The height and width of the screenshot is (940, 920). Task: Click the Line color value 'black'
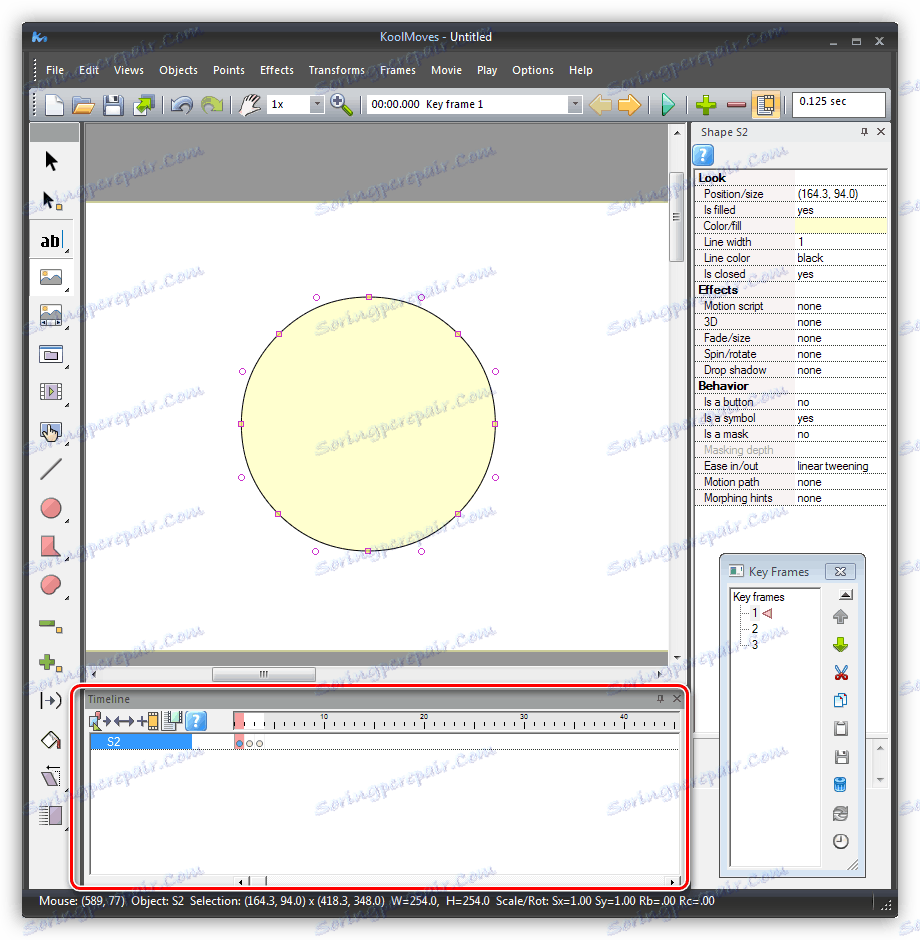810,258
